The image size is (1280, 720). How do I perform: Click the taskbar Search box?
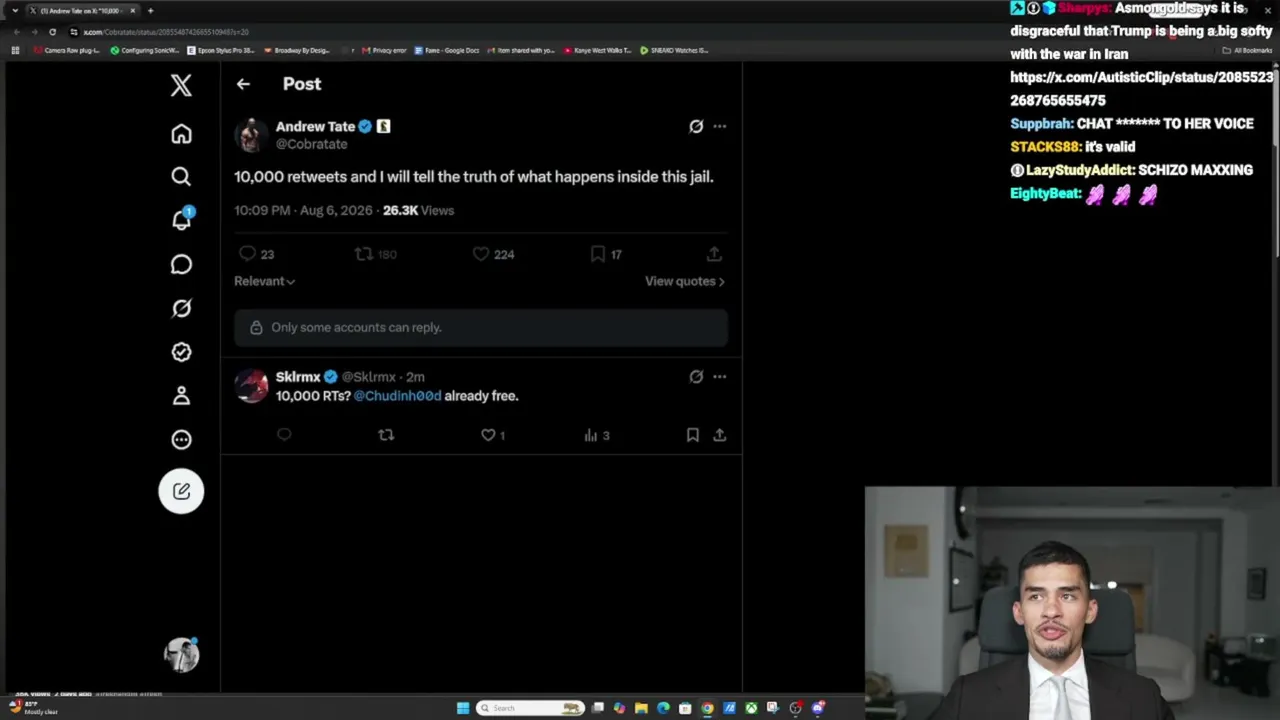(530, 708)
